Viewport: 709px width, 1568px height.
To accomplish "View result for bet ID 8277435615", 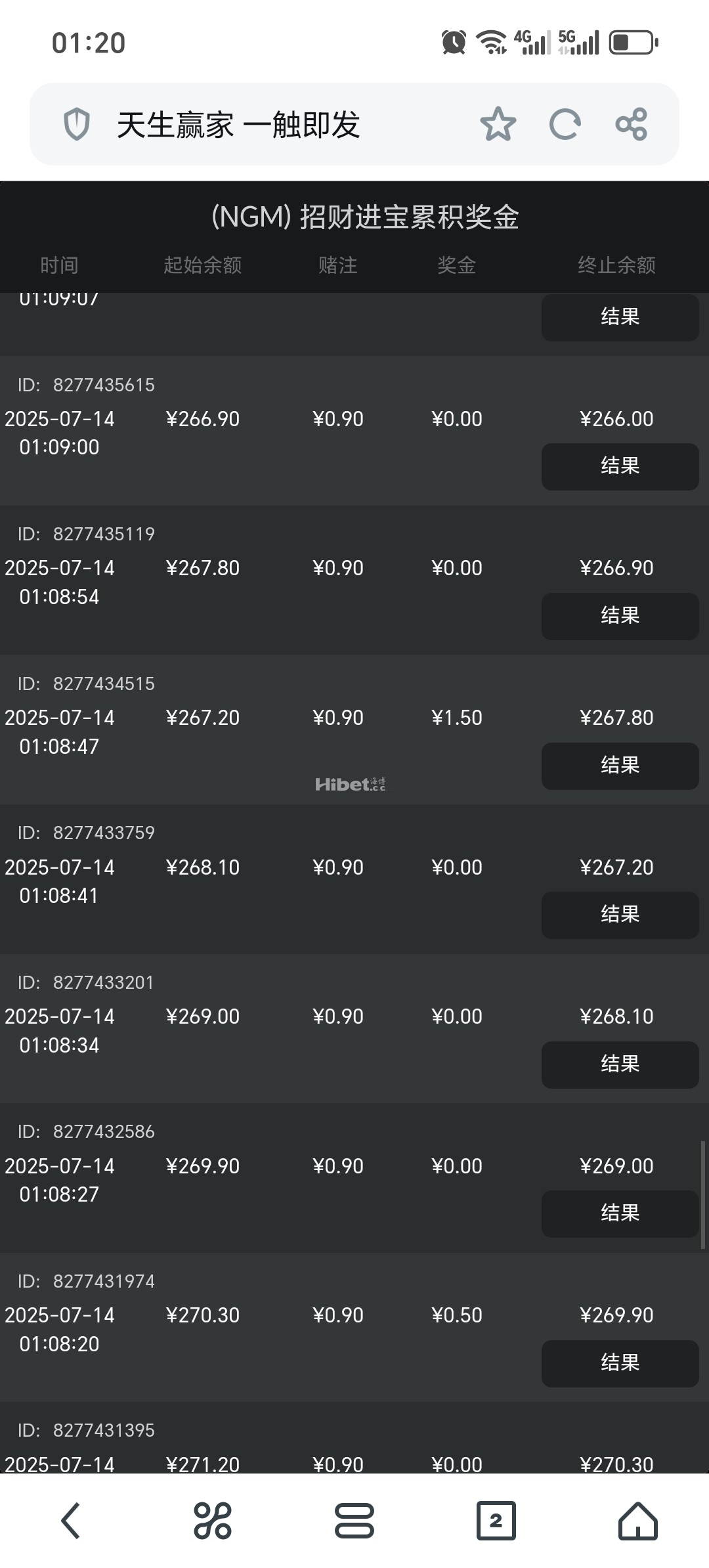I will click(620, 466).
